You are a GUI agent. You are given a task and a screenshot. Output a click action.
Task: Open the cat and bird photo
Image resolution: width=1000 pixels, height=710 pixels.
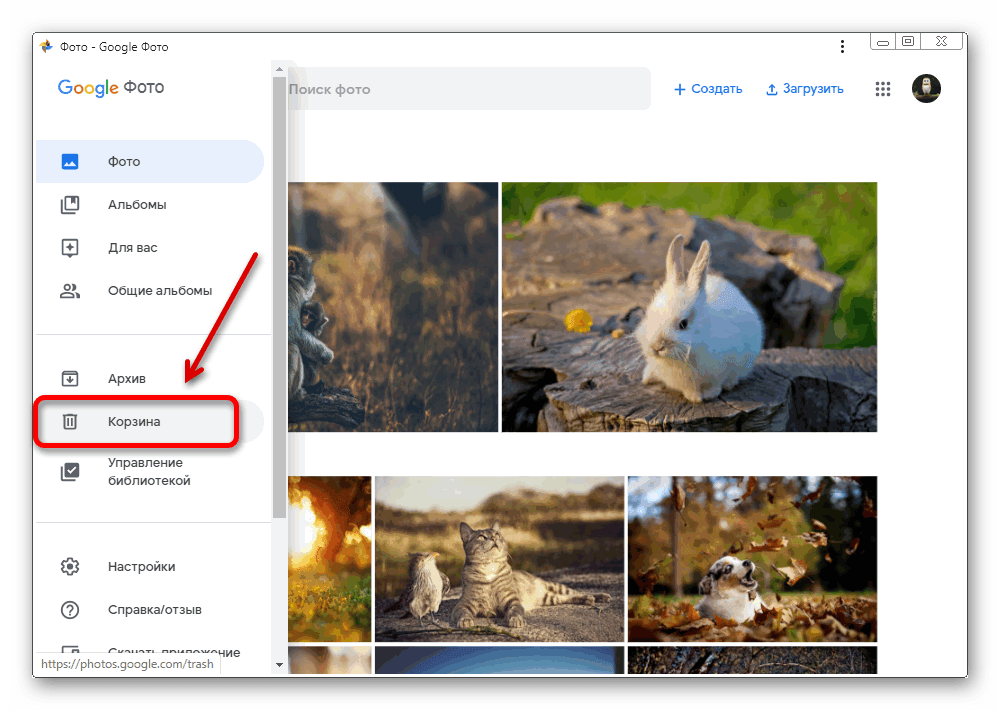499,558
